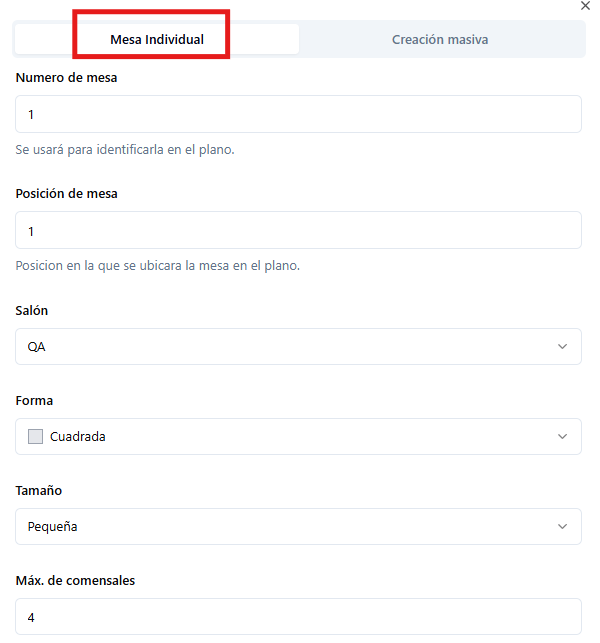This screenshot has height=643, width=600.
Task: Focus the Posición de mesa input field
Action: pyautogui.click(x=298, y=231)
